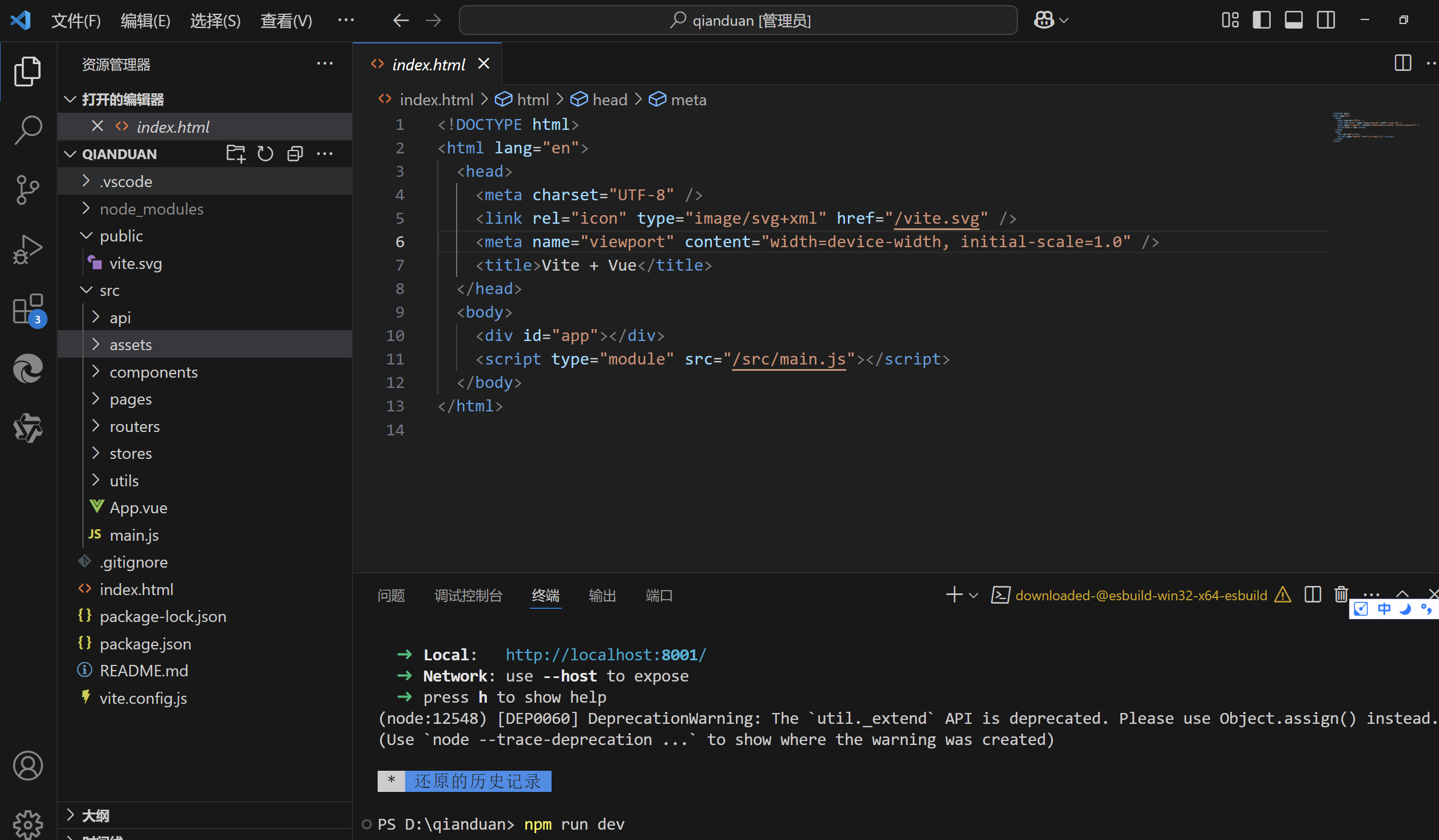
Task: Open the 文件(F) menu
Action: tap(76, 21)
